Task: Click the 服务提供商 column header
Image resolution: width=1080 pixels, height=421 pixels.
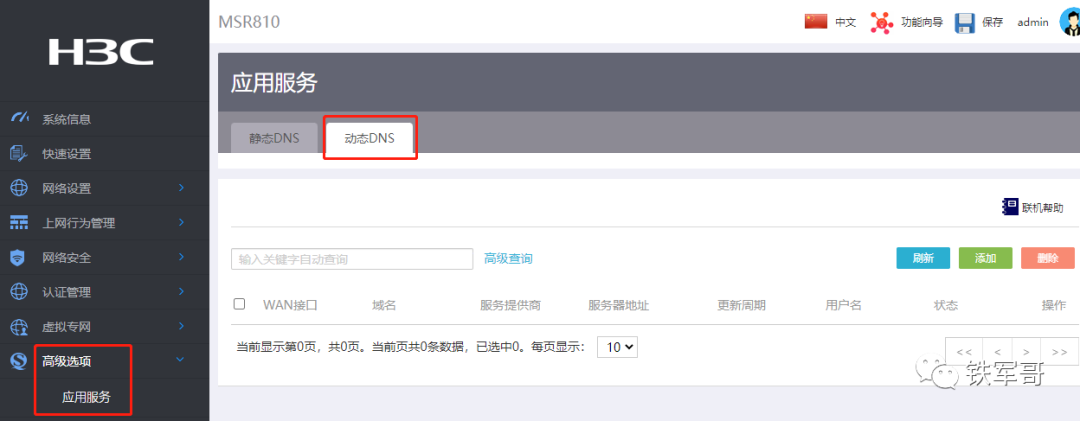Action: click(x=510, y=305)
